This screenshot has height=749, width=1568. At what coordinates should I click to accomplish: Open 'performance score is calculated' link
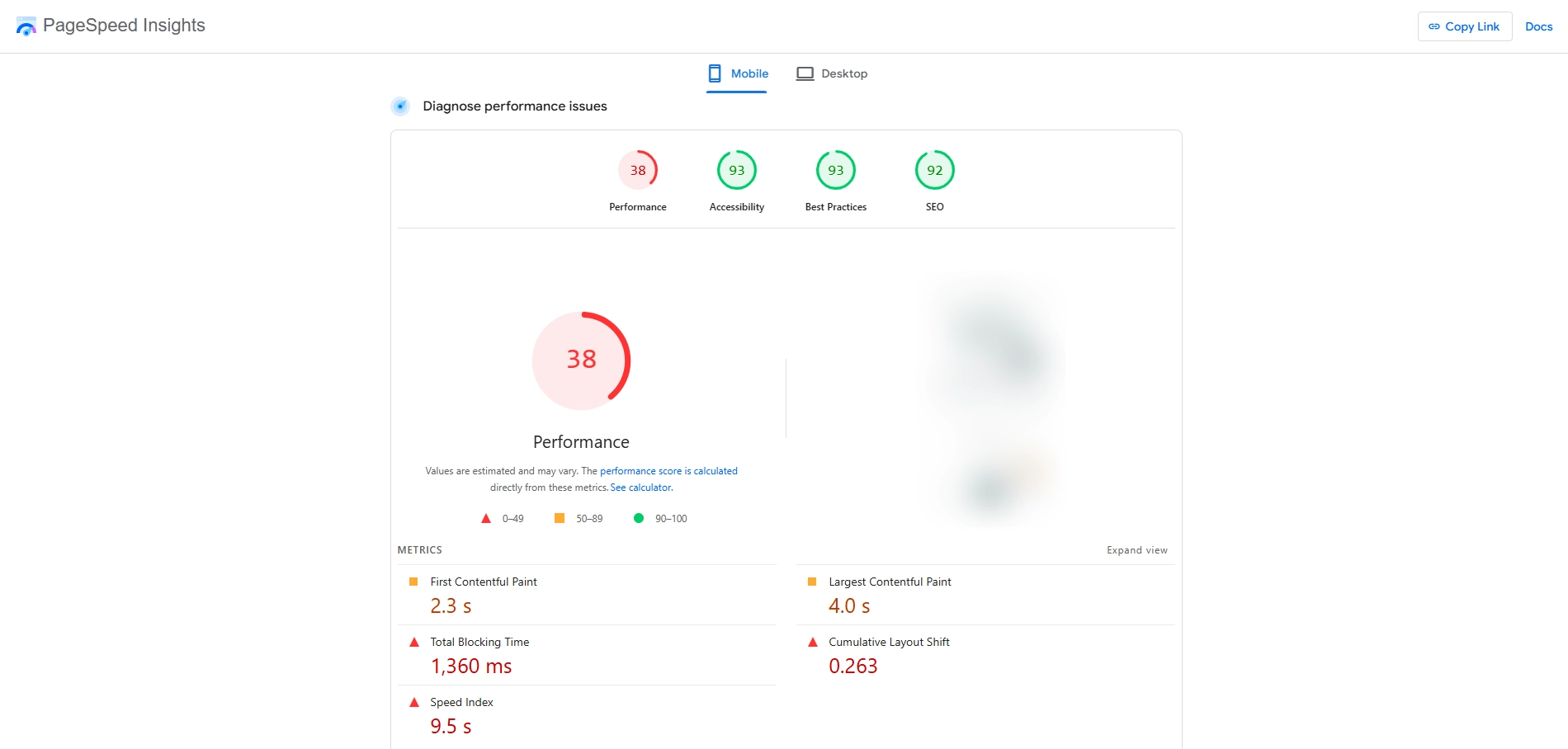point(668,471)
